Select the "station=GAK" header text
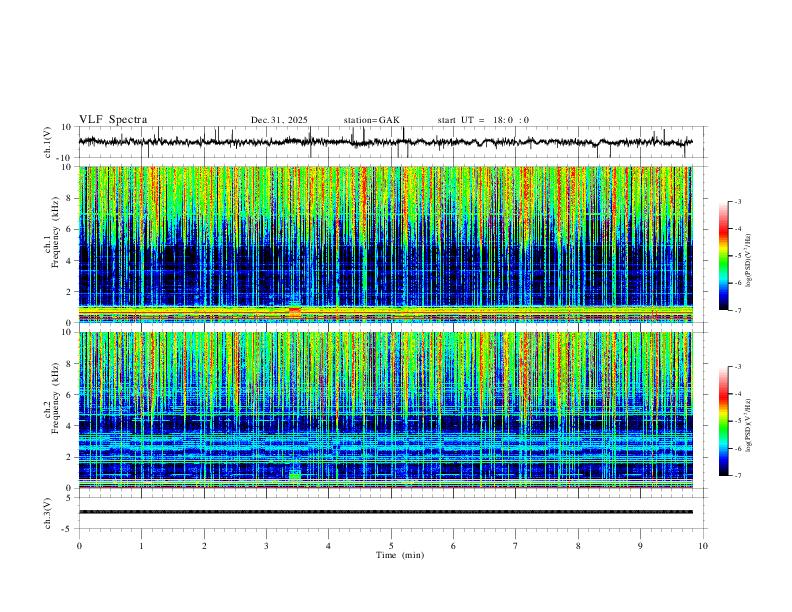792x612 pixels. click(x=371, y=120)
